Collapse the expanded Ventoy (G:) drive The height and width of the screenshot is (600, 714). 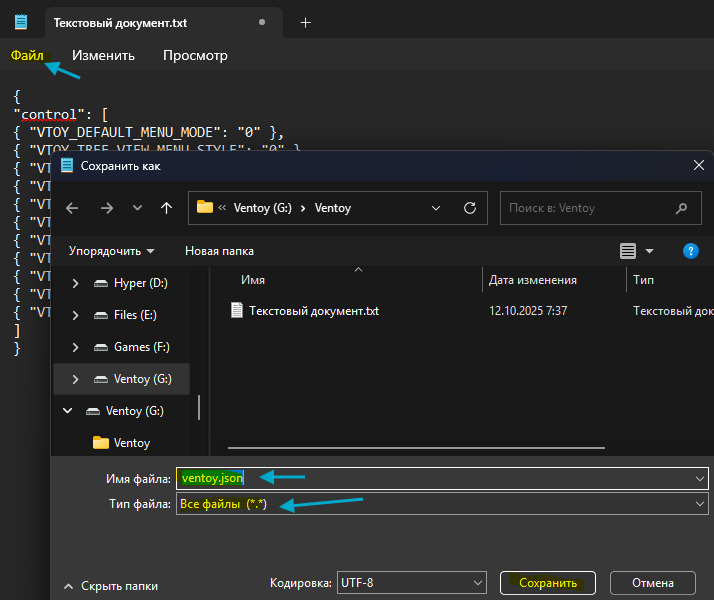coord(68,411)
